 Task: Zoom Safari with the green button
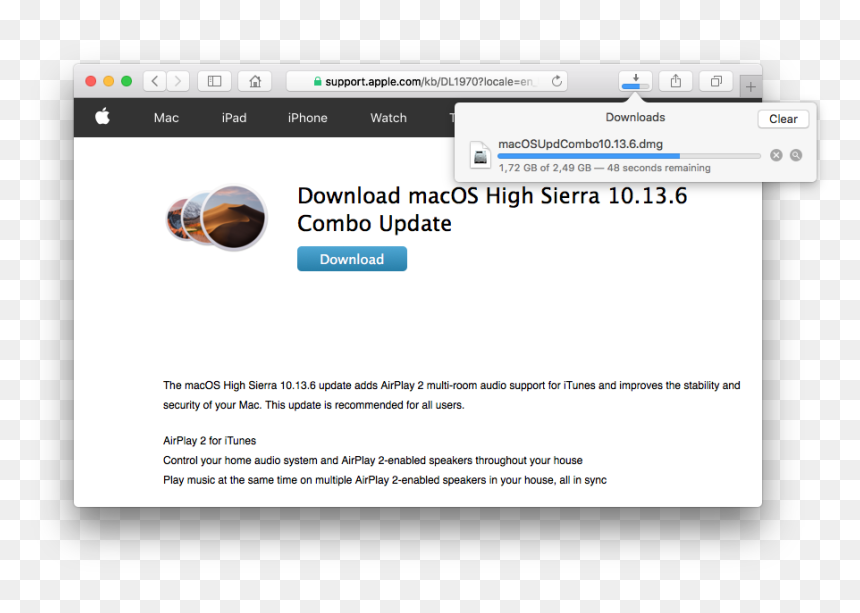coord(127,81)
